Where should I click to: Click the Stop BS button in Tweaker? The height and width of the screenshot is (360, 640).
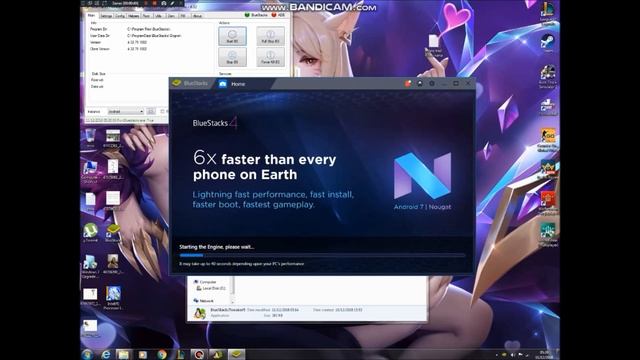pos(232,57)
